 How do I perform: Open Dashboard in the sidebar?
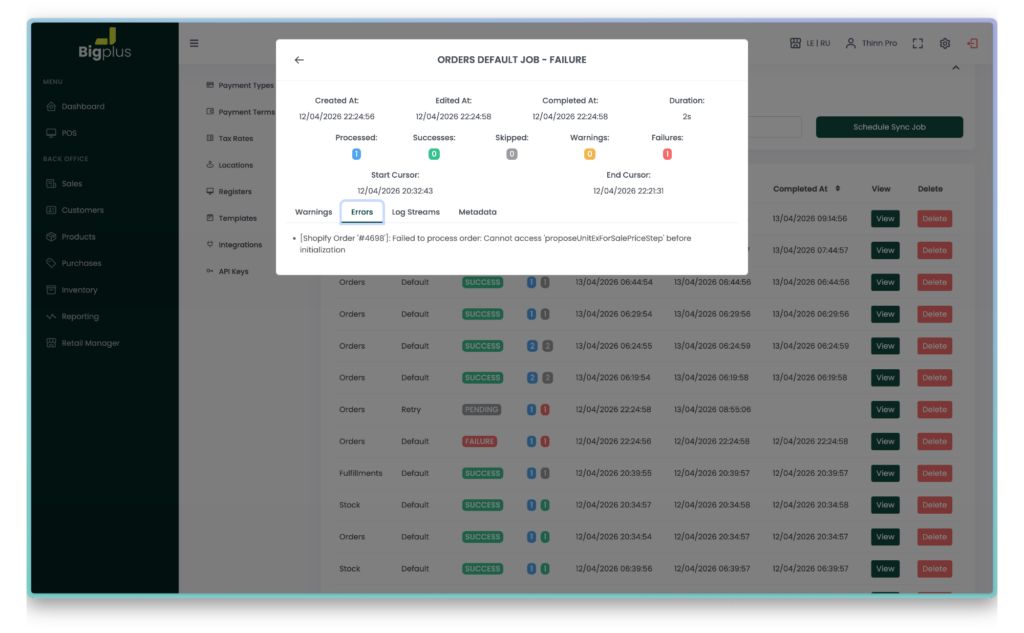click(76, 106)
